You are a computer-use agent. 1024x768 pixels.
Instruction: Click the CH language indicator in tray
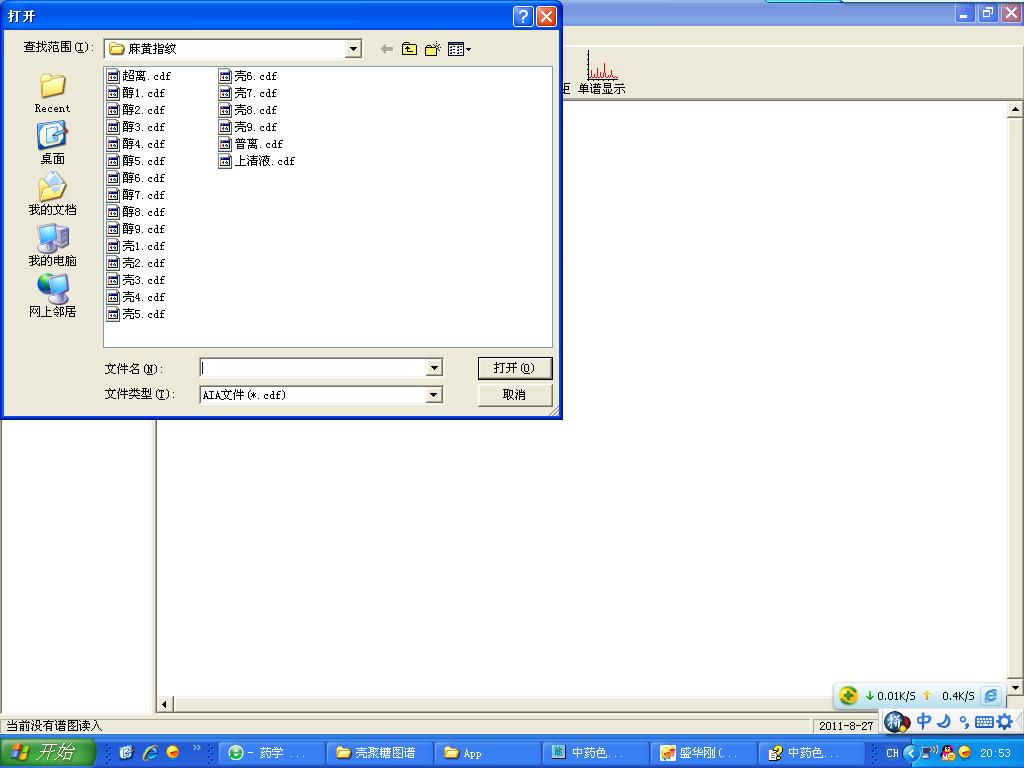tap(891, 753)
